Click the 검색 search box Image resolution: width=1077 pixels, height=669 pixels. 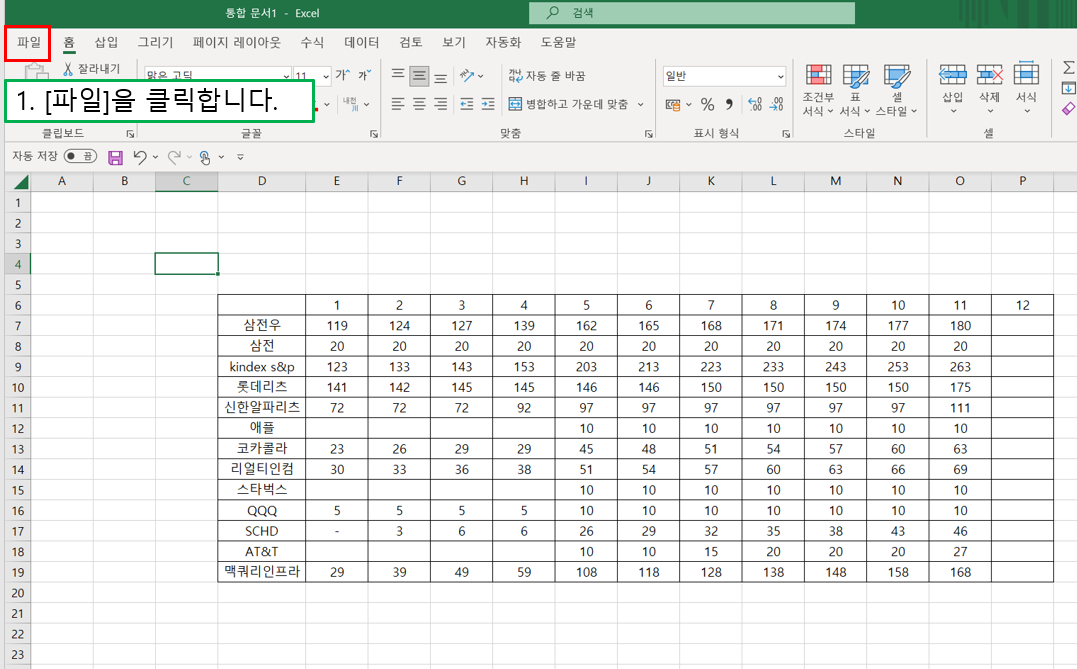click(x=692, y=13)
